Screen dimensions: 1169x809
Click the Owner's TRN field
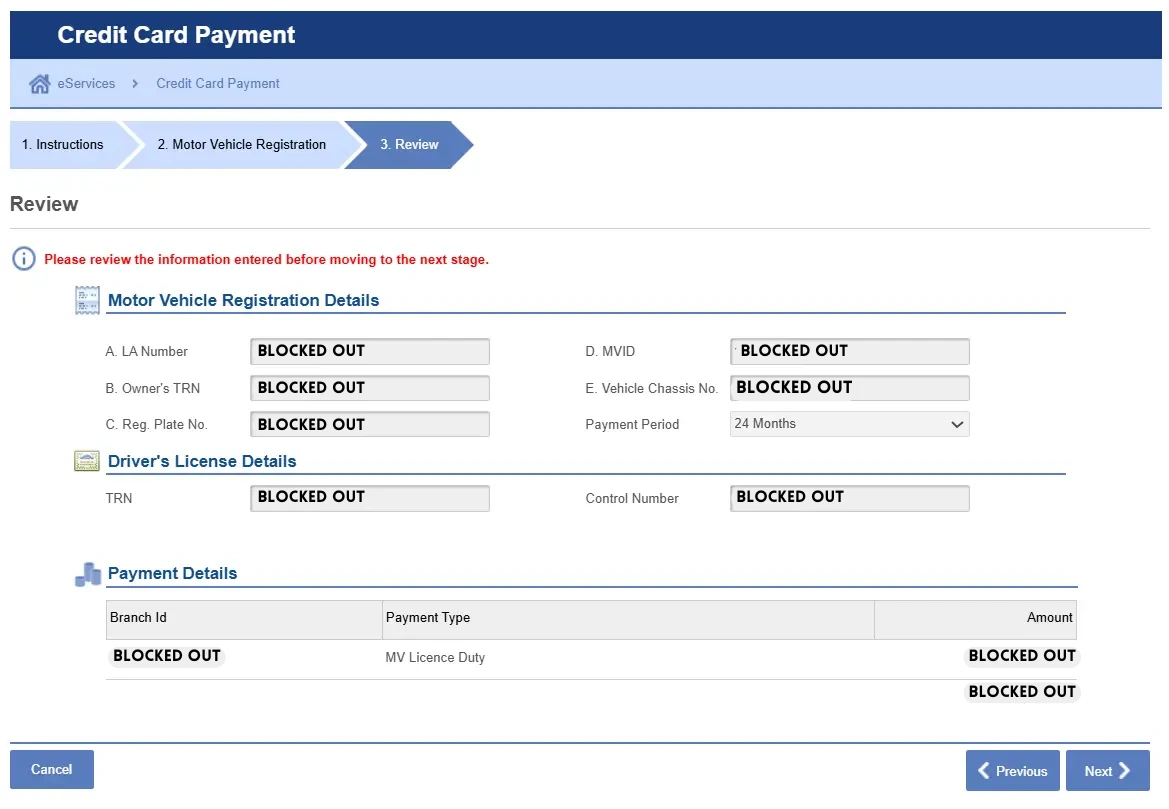tap(369, 388)
